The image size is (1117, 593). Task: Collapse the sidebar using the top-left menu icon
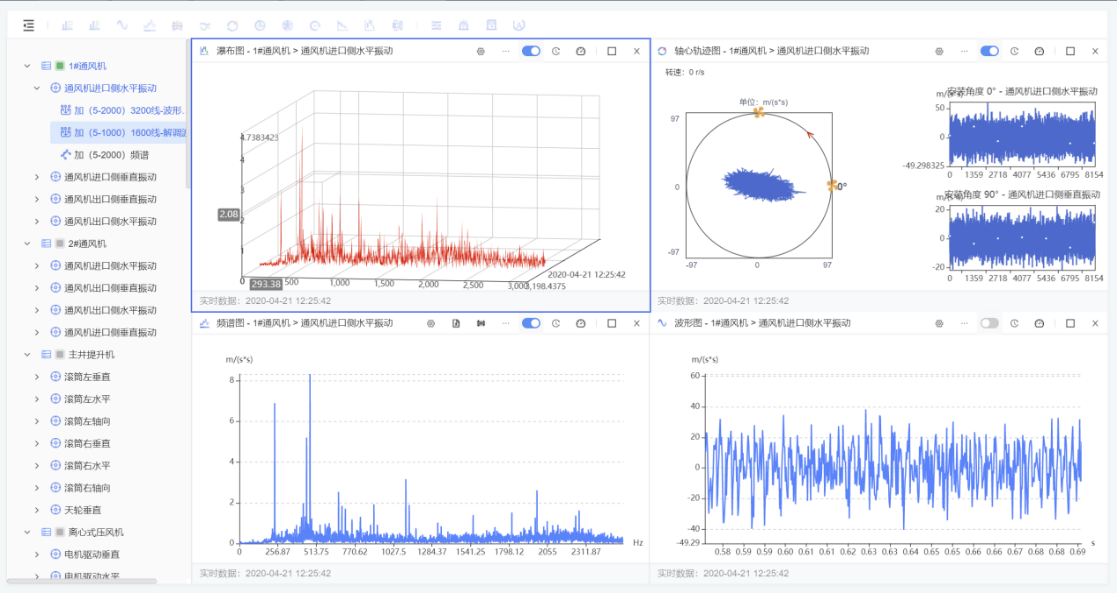tap(28, 25)
